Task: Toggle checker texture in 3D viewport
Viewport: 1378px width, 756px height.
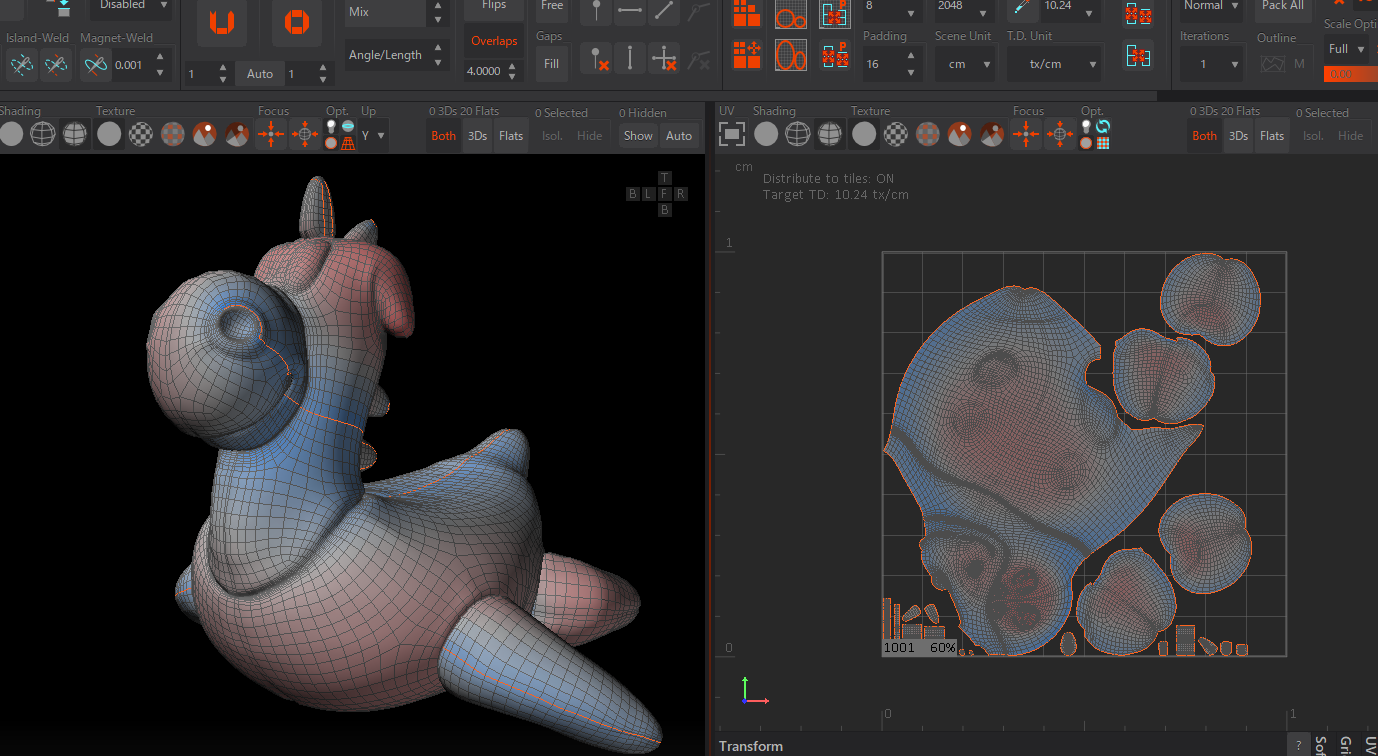Action: (141, 134)
